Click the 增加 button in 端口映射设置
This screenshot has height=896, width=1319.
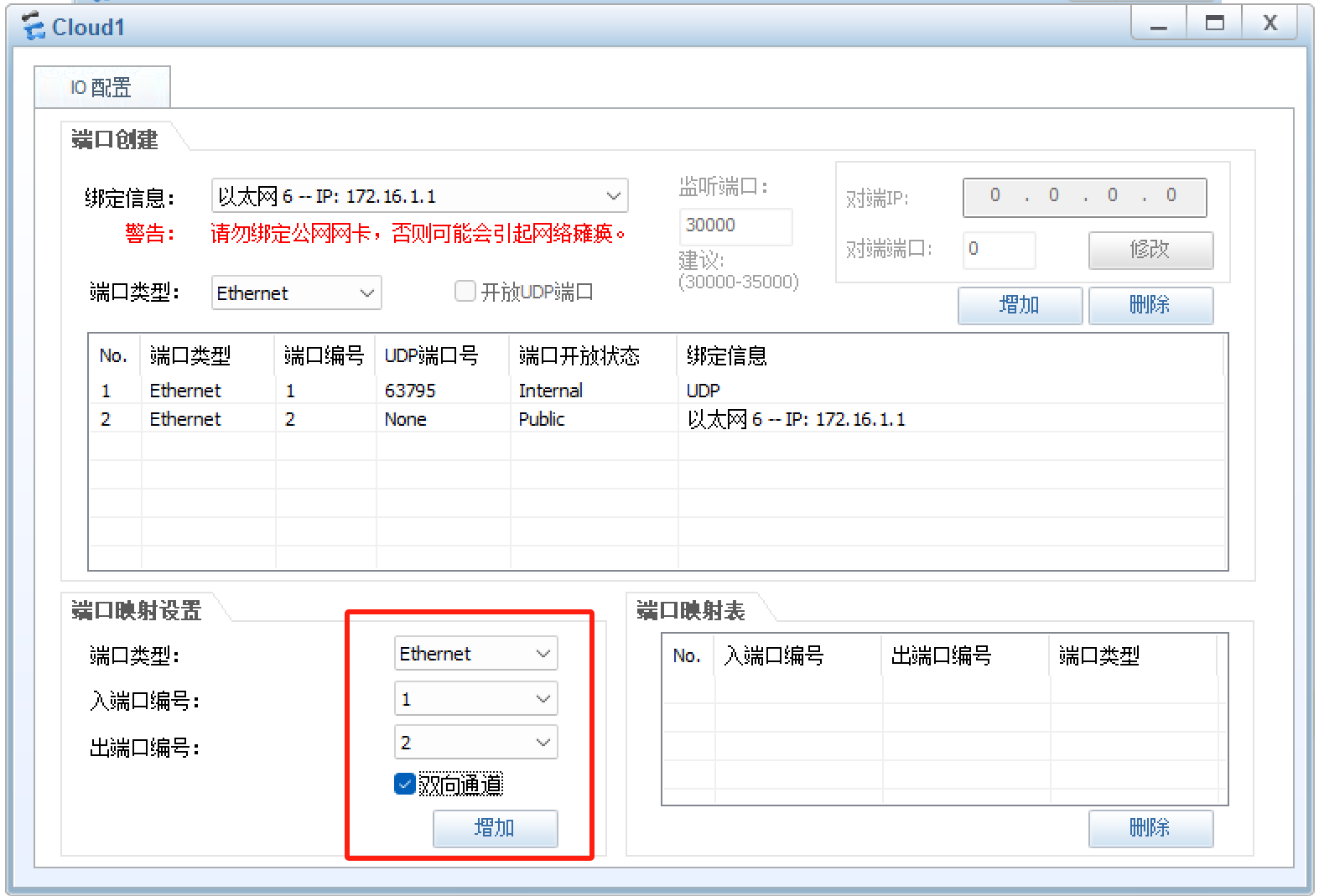tap(495, 828)
